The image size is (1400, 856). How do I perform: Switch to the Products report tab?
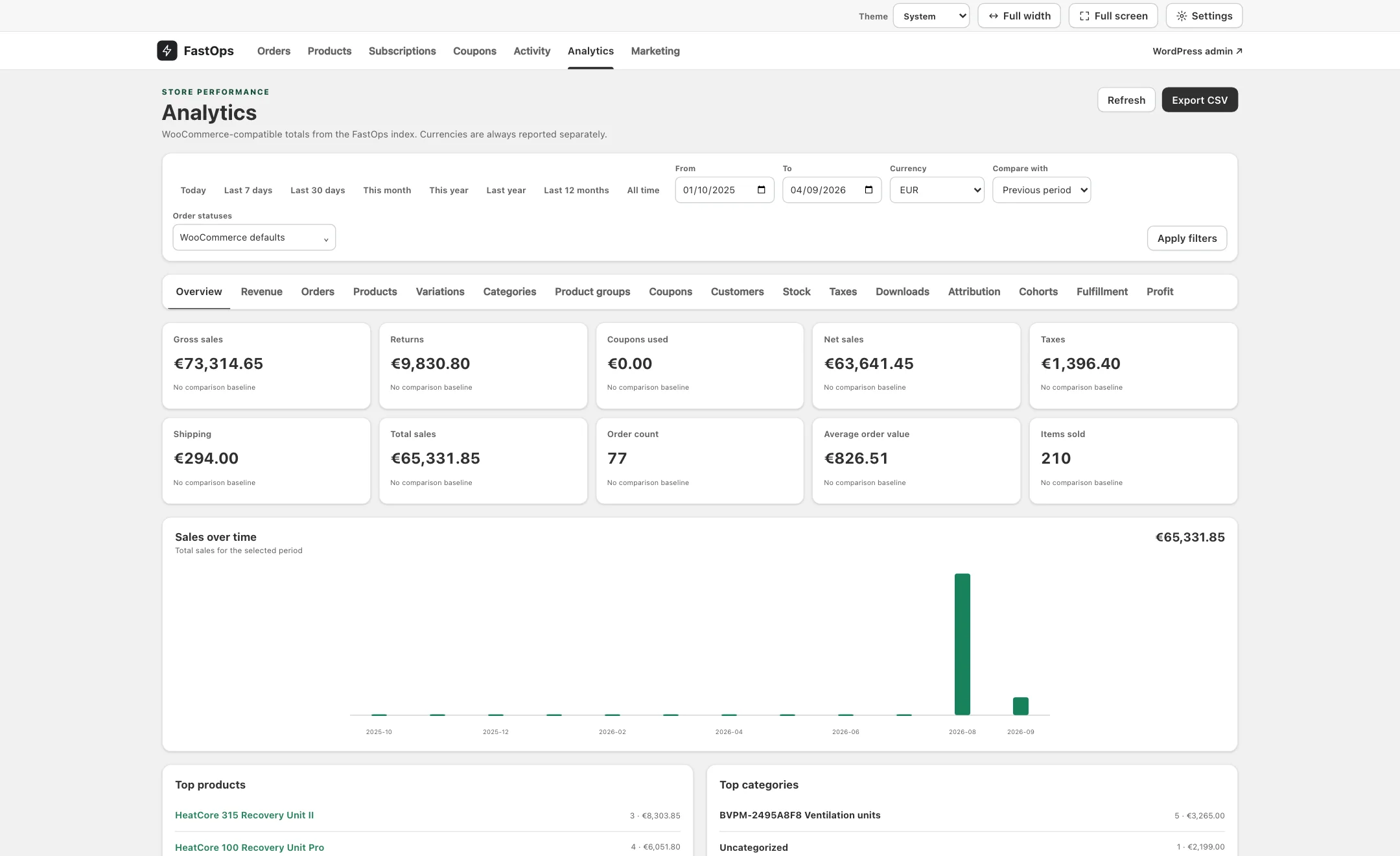pyautogui.click(x=375, y=292)
